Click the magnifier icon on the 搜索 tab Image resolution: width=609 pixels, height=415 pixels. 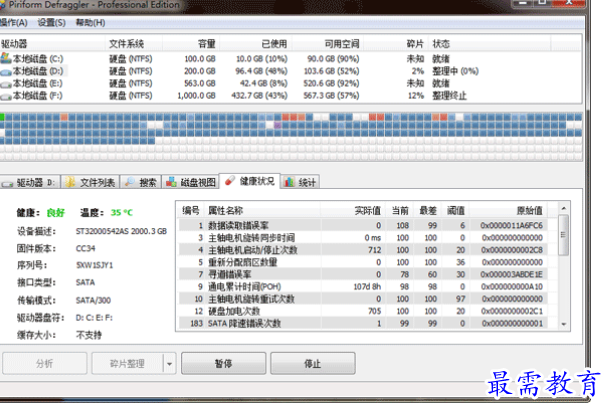click(130, 182)
